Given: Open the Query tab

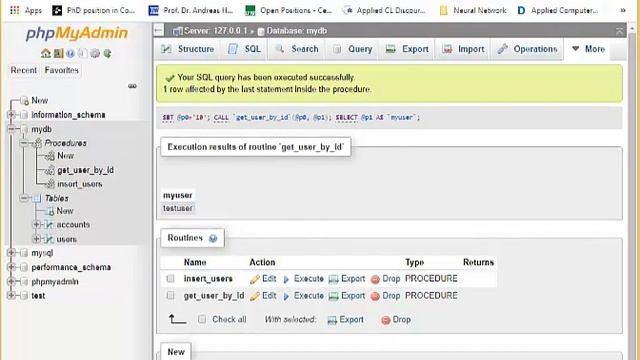Looking at the screenshot, I should (353, 49).
